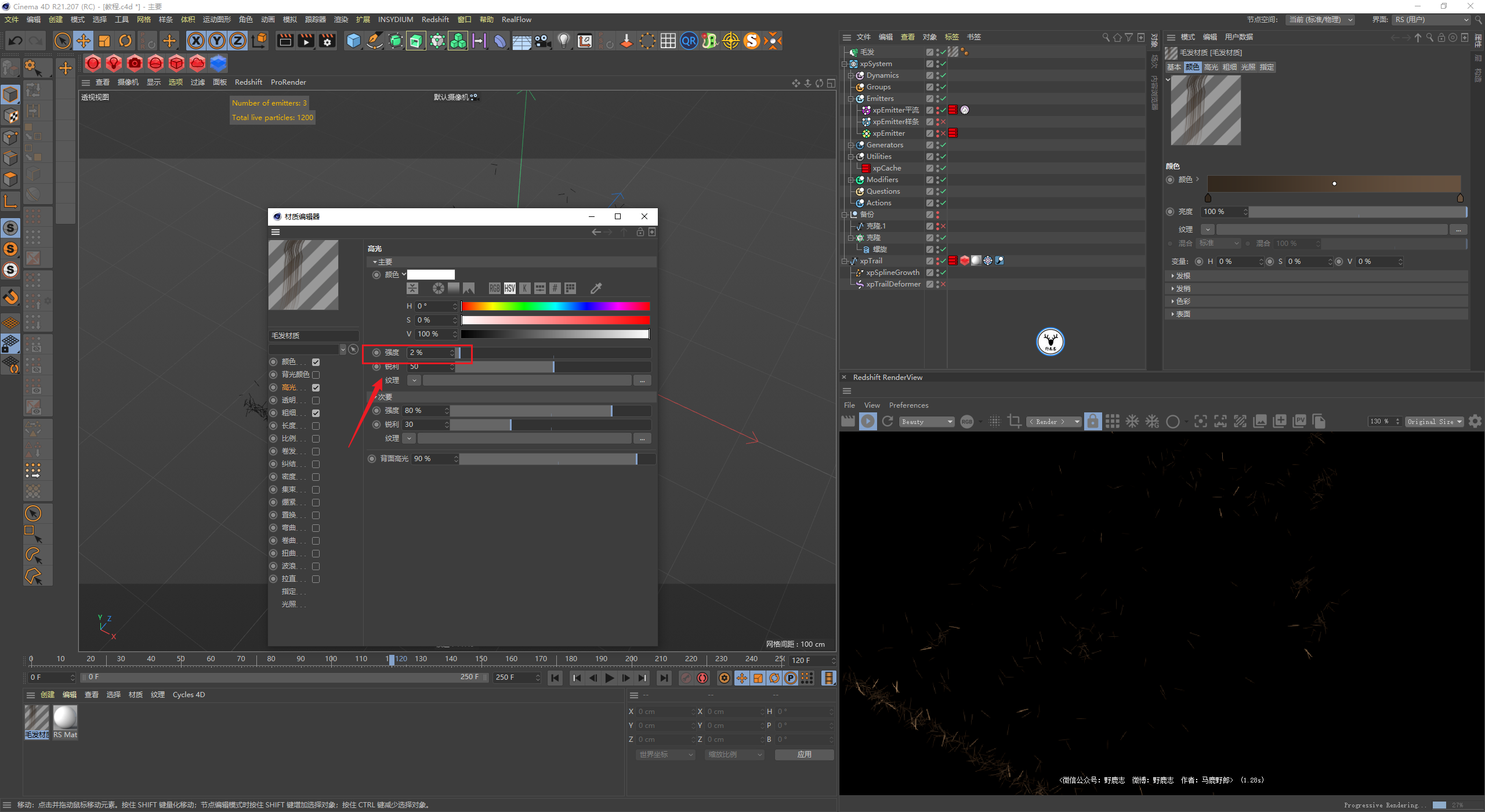The image size is (1485, 812).
Task: Enable the 长度 channel checkbox
Action: (316, 426)
